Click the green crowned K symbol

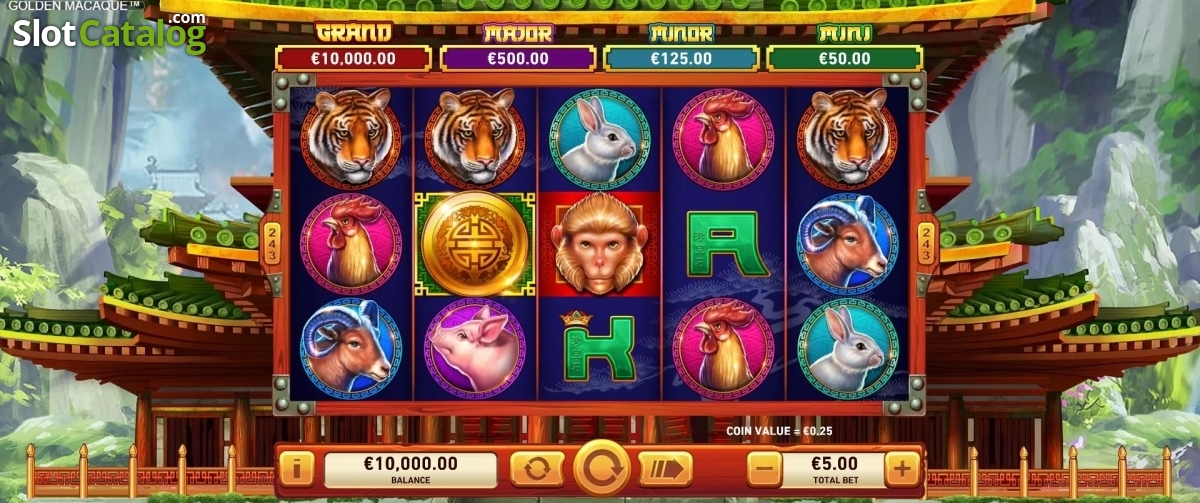598,346
